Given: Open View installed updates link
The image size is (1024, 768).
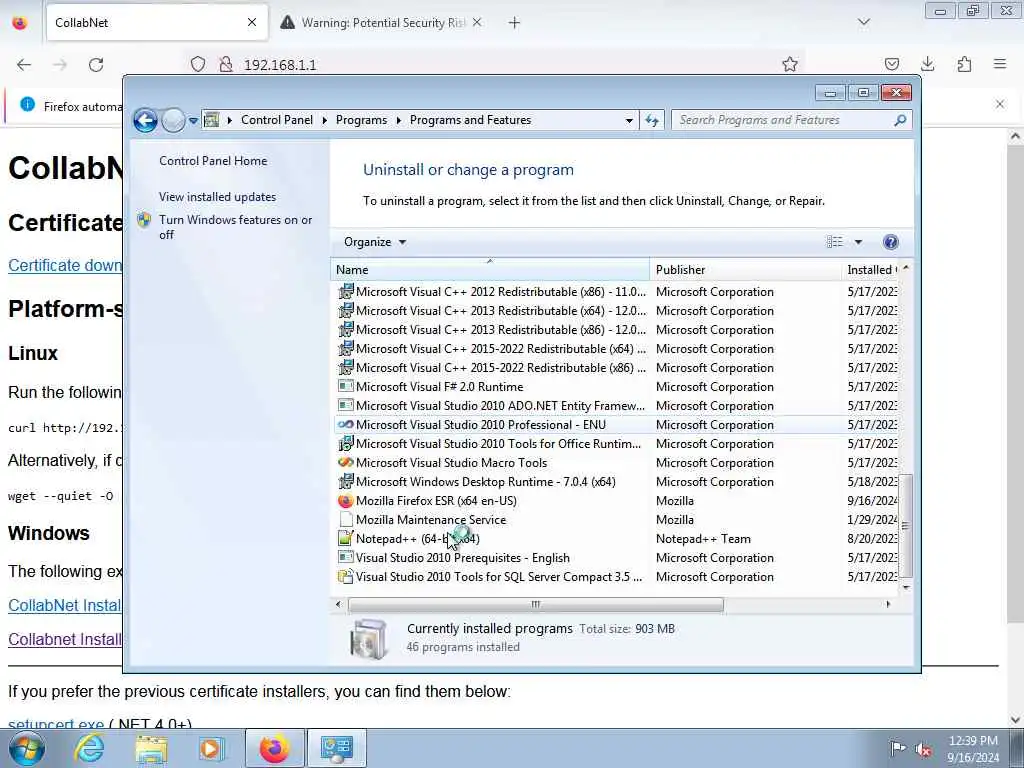Looking at the screenshot, I should (217, 197).
